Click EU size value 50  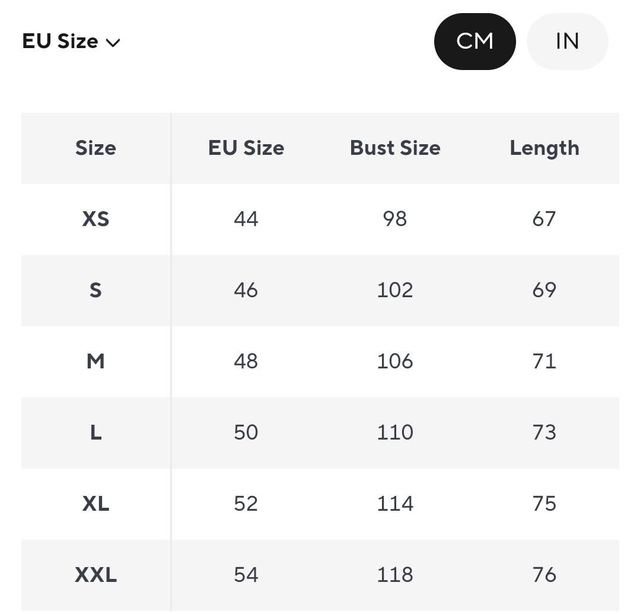pyautogui.click(x=246, y=432)
